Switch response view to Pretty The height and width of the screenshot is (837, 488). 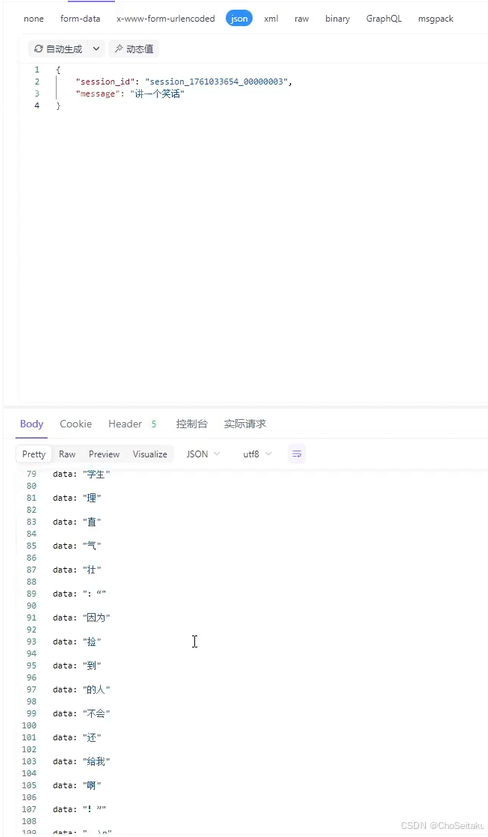pos(34,454)
